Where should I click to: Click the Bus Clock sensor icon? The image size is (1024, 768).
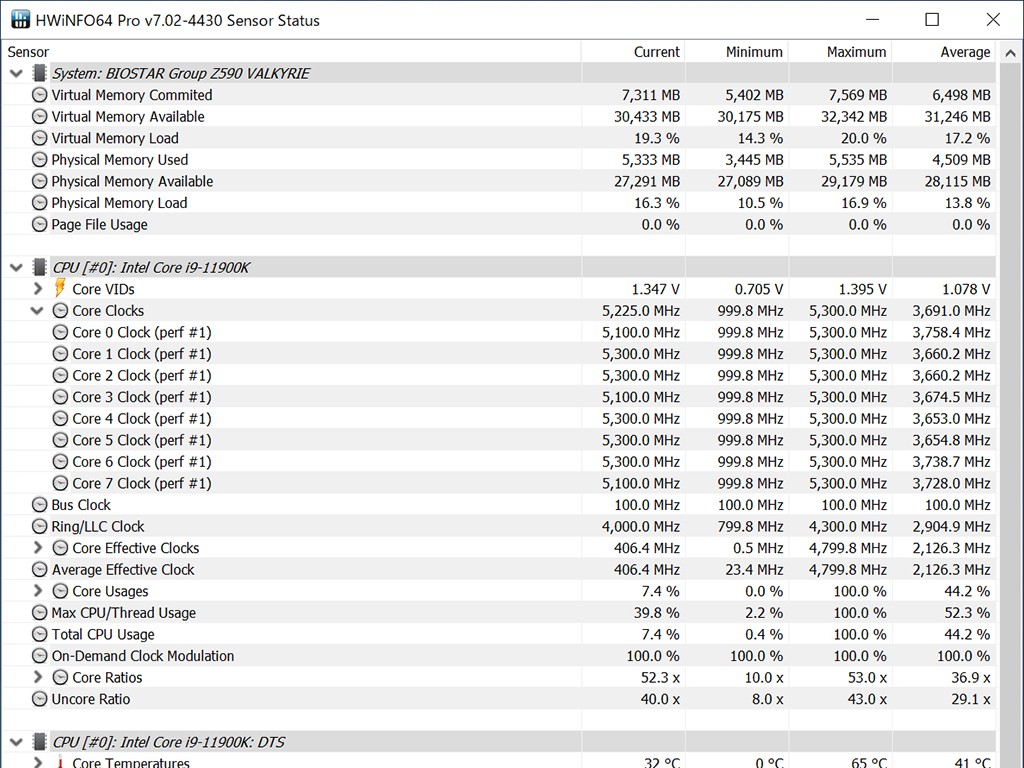[39, 505]
